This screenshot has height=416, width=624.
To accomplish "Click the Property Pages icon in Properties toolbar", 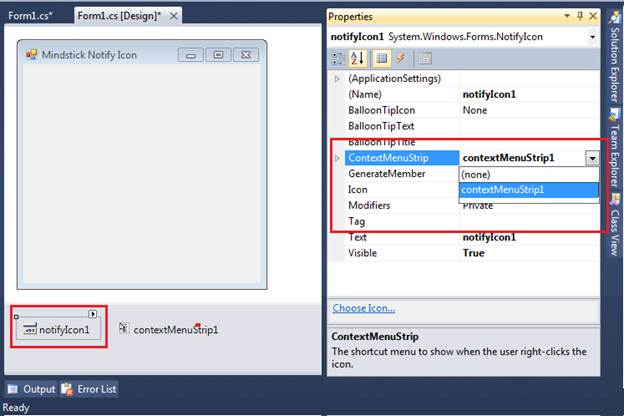I will point(425,59).
